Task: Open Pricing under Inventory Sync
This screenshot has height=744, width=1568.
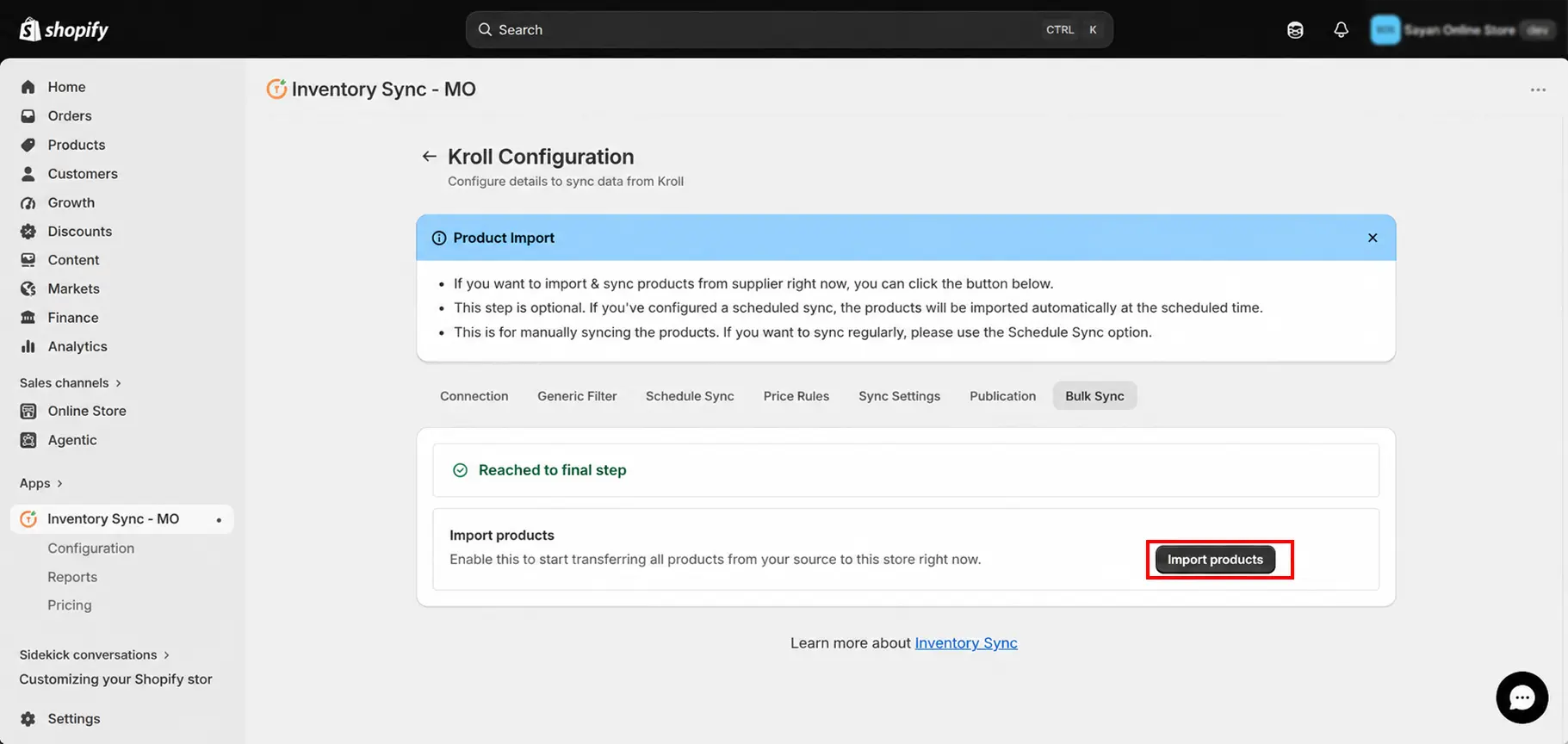Action: click(70, 605)
